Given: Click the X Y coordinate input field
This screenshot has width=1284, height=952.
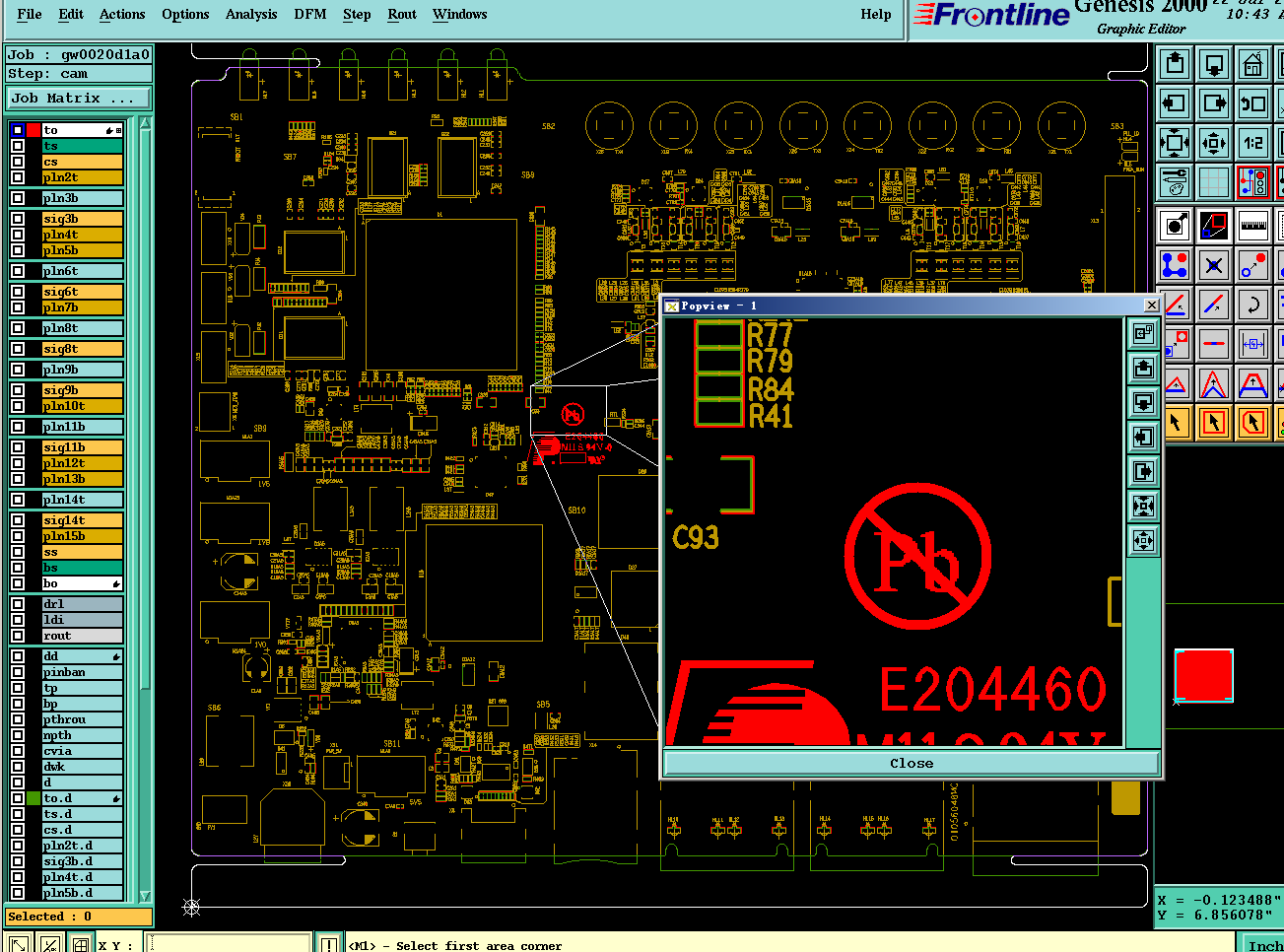Looking at the screenshot, I should [x=229, y=943].
